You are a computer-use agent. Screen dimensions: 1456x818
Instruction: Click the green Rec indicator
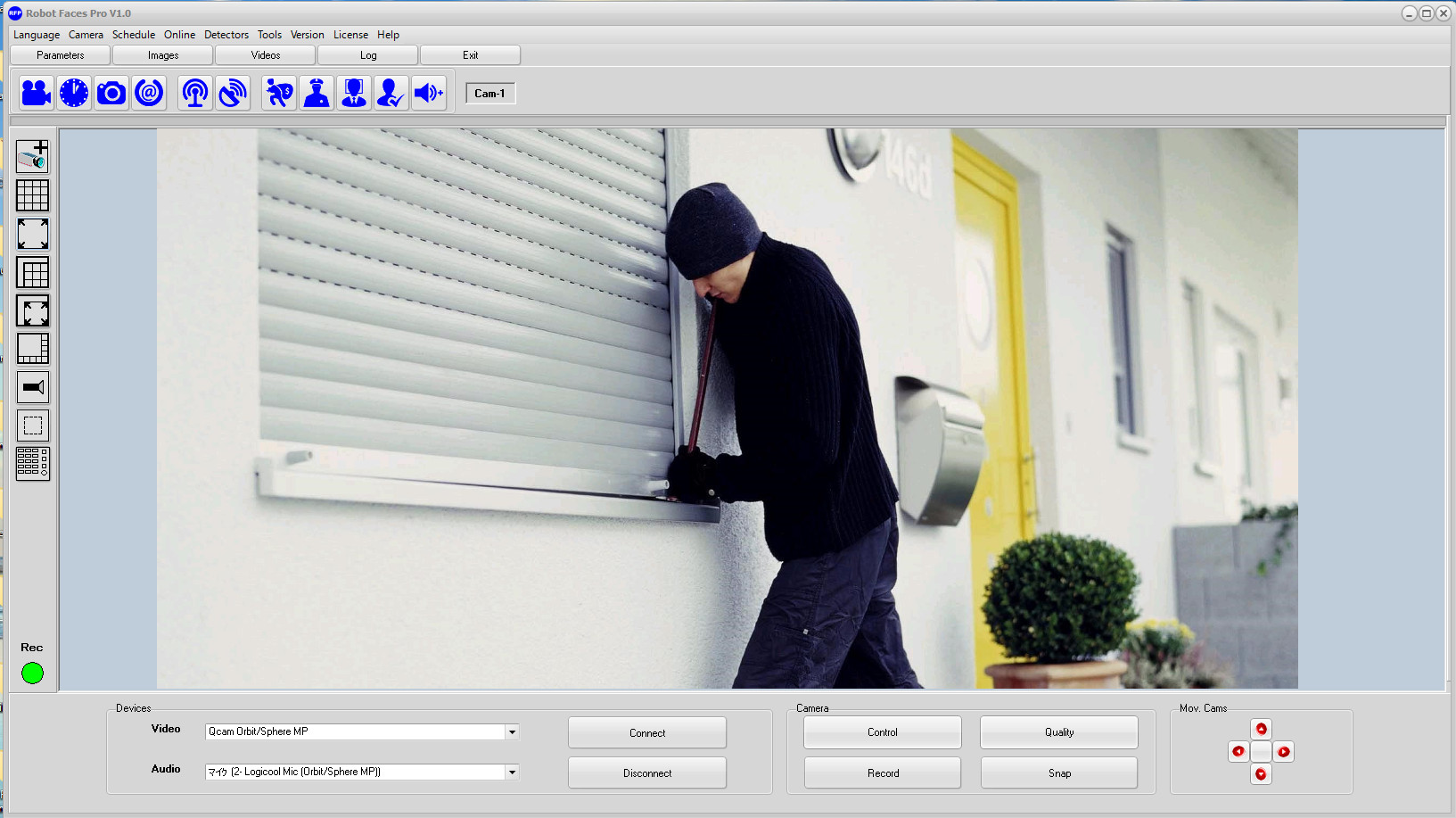pyautogui.click(x=32, y=673)
